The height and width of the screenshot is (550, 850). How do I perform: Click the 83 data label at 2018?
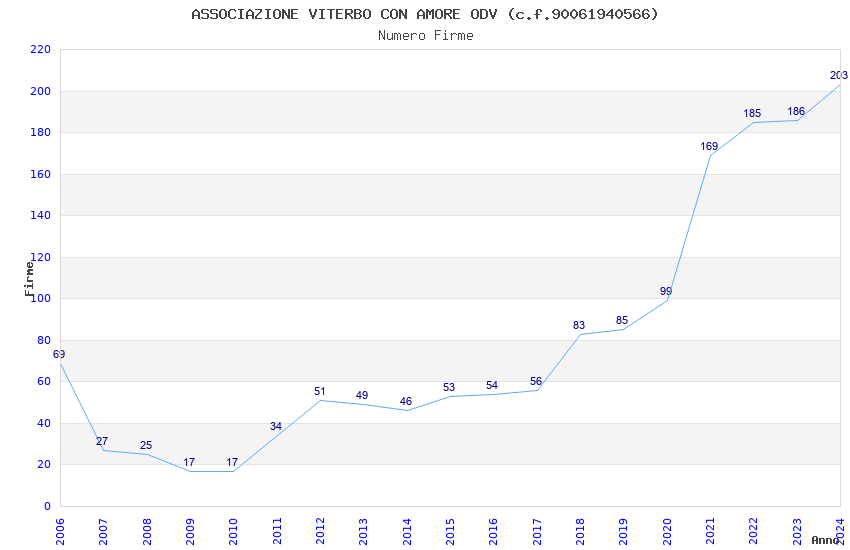(579, 325)
